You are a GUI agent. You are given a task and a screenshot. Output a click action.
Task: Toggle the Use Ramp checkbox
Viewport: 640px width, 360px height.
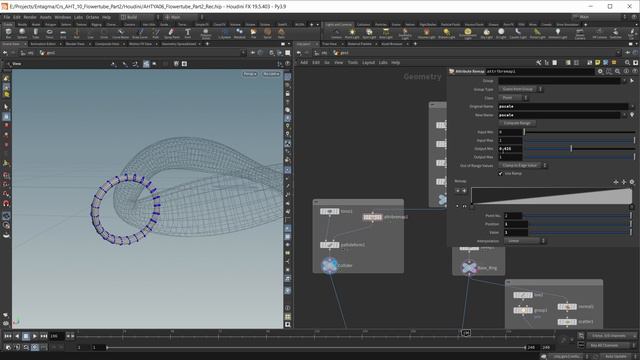coord(500,173)
